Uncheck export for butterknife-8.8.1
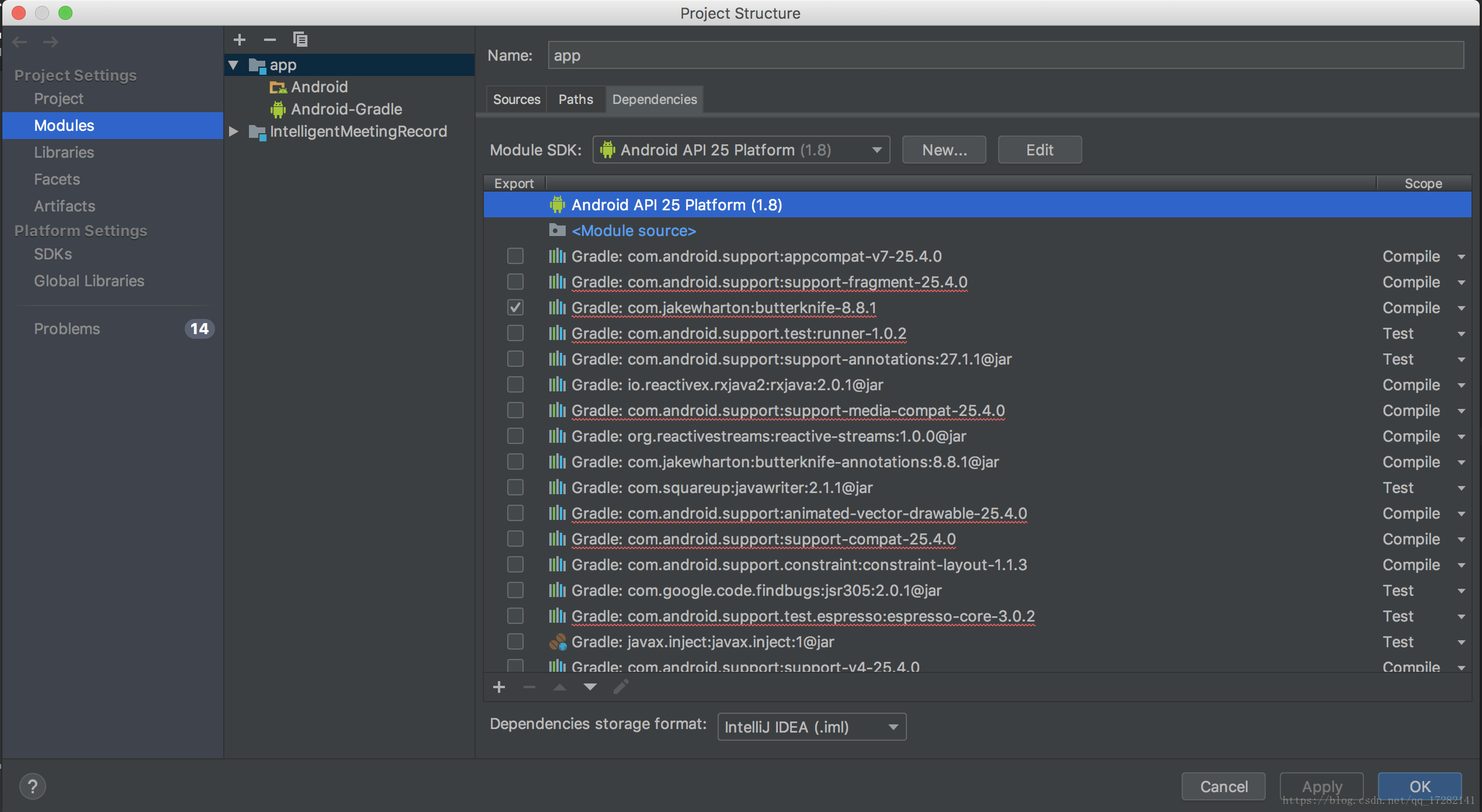 (515, 307)
